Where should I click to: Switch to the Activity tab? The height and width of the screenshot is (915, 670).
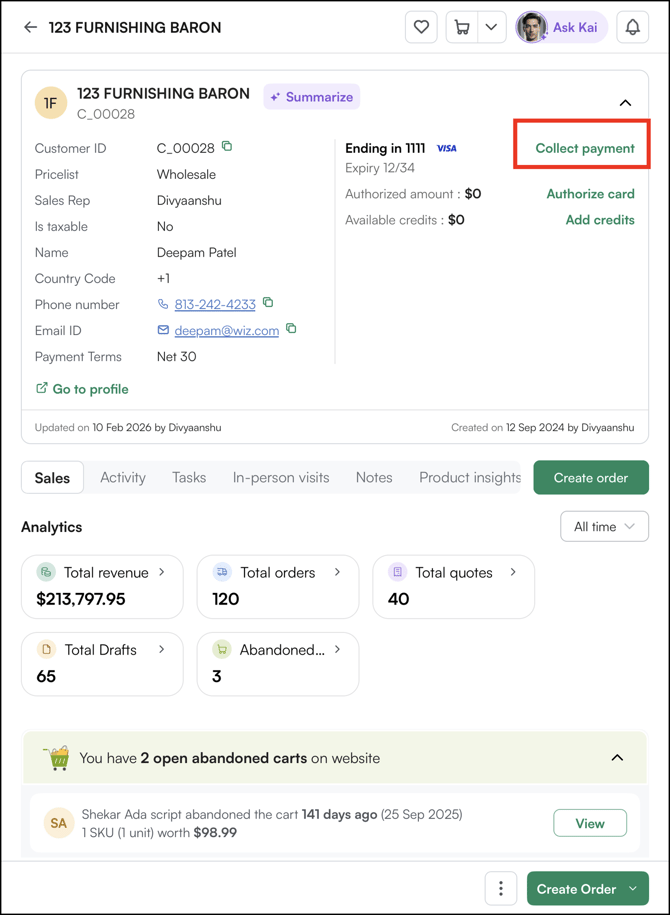click(x=123, y=478)
